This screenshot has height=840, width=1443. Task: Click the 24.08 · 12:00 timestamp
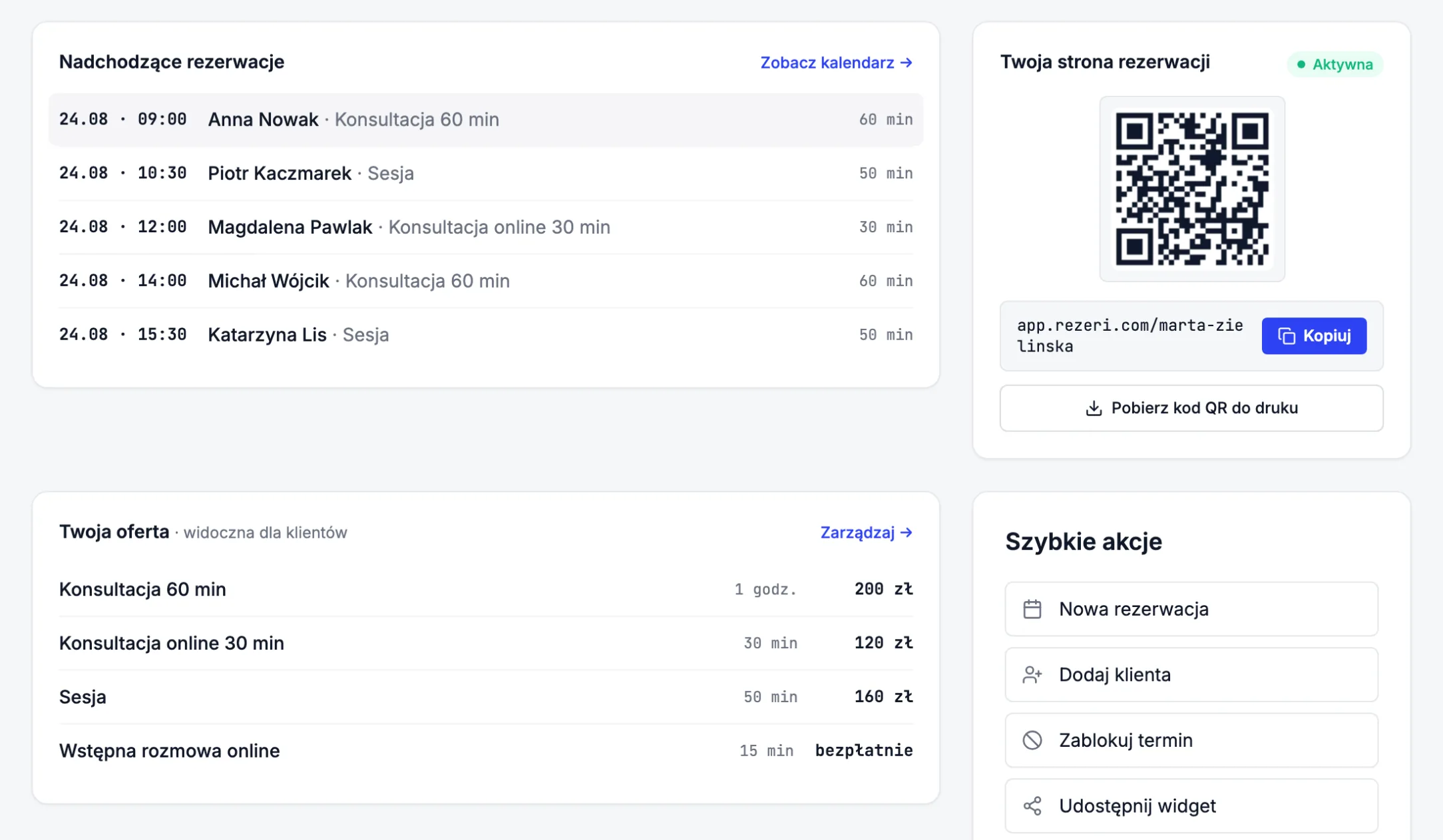pyautogui.click(x=123, y=227)
